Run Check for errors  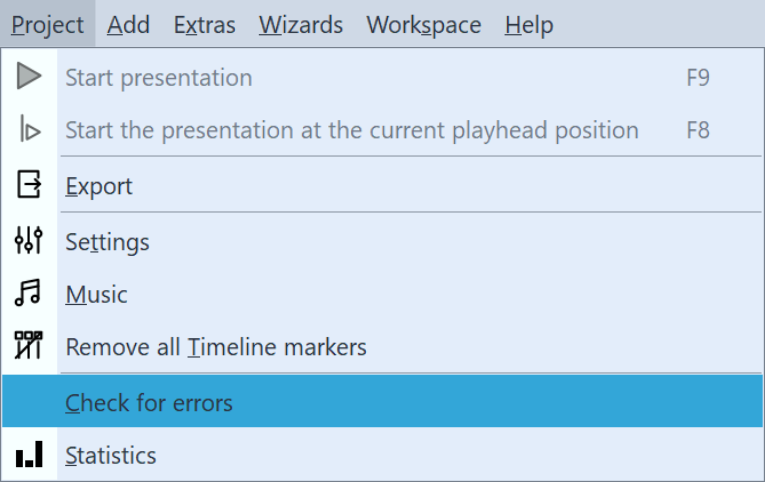pyautogui.click(x=149, y=402)
